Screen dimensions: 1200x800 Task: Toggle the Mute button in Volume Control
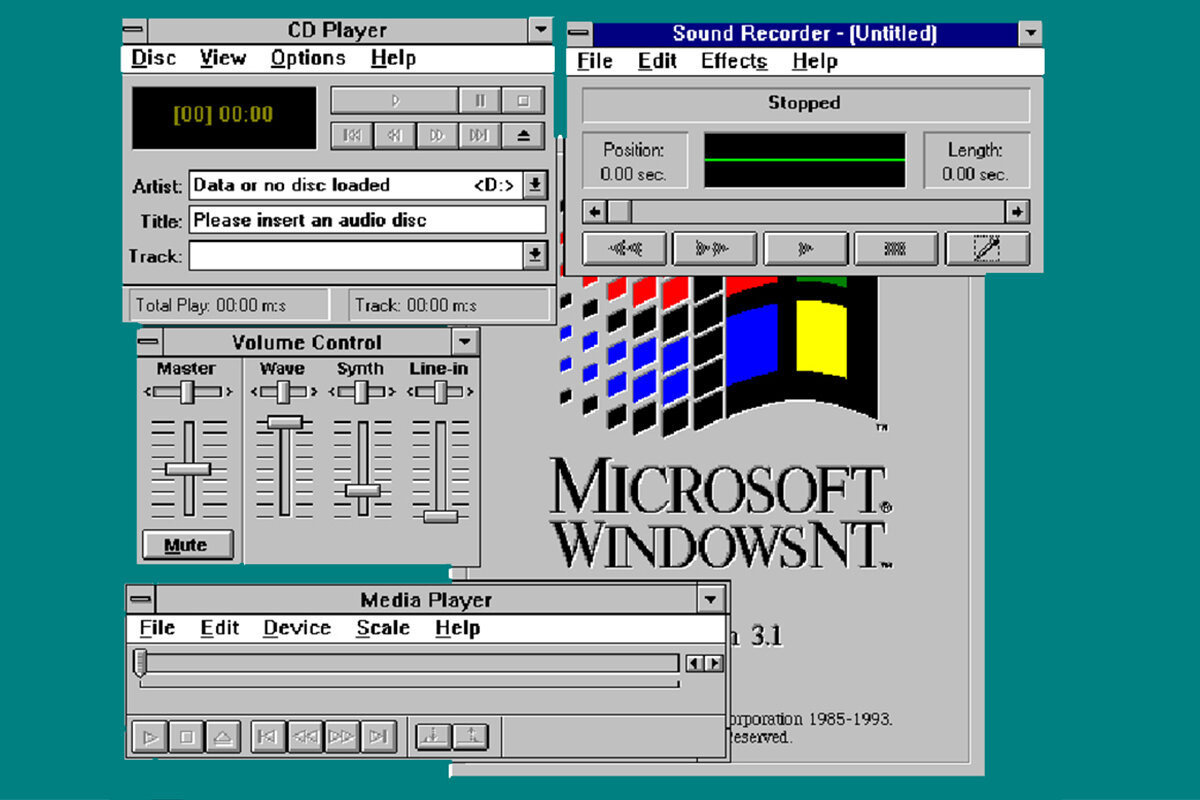click(x=187, y=545)
